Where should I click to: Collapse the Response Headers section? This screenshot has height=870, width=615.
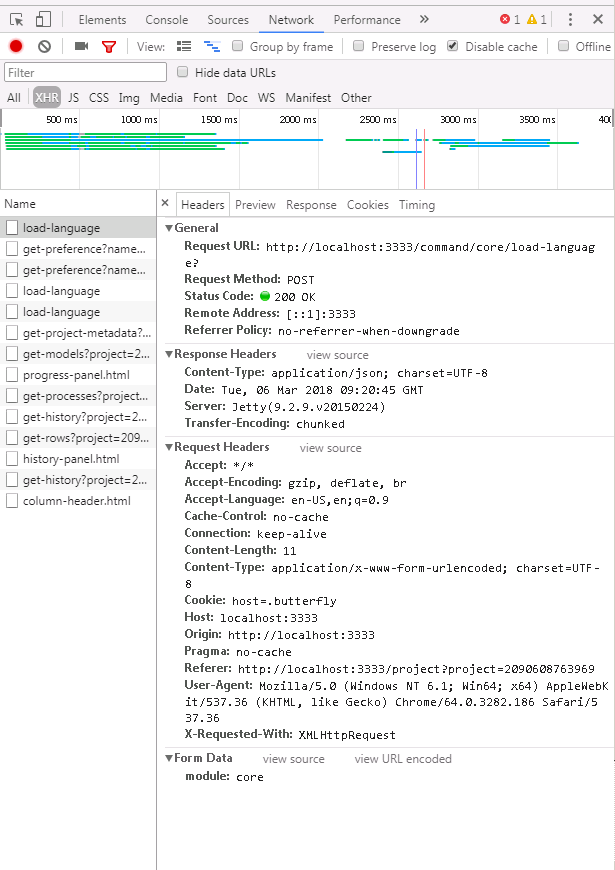click(169, 354)
